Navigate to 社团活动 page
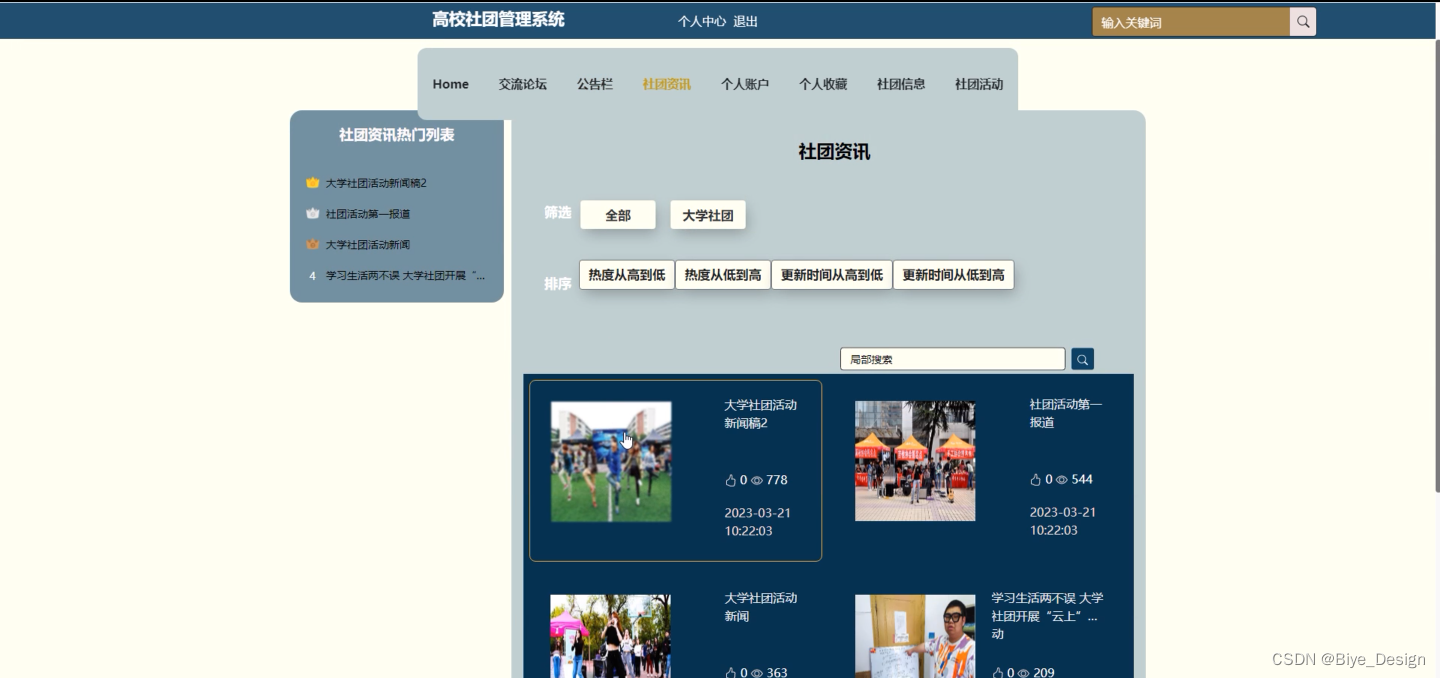The image size is (1440, 678). [x=979, y=84]
